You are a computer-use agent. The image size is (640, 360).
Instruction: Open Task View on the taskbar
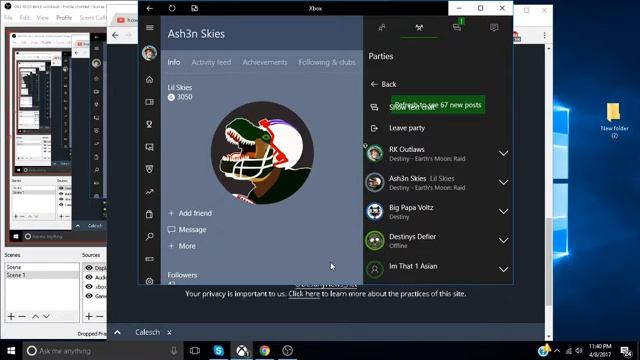[x=195, y=350]
